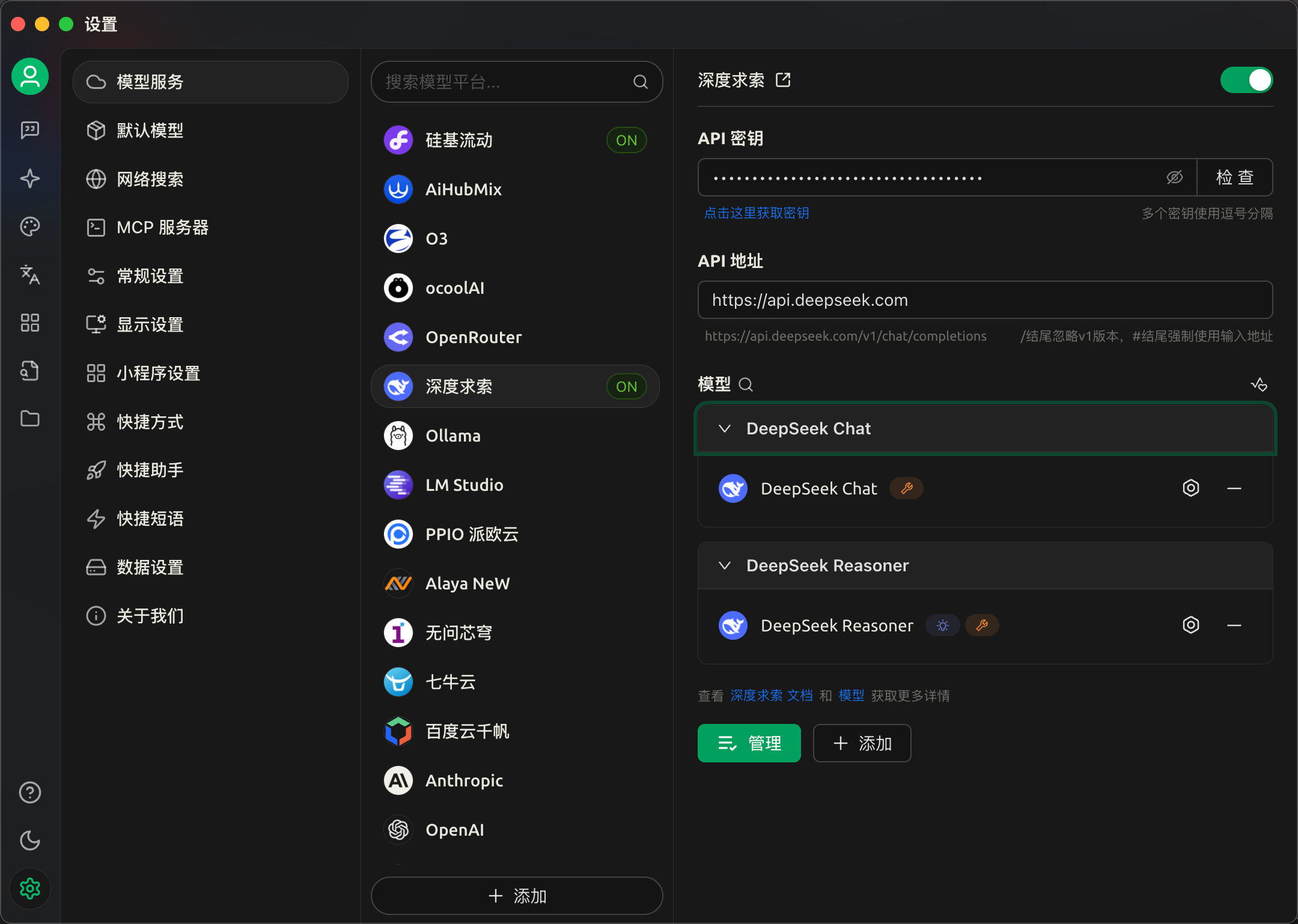Select the Alaya NeW provider
Image resolution: width=1298 pixels, height=924 pixels.
tap(516, 583)
